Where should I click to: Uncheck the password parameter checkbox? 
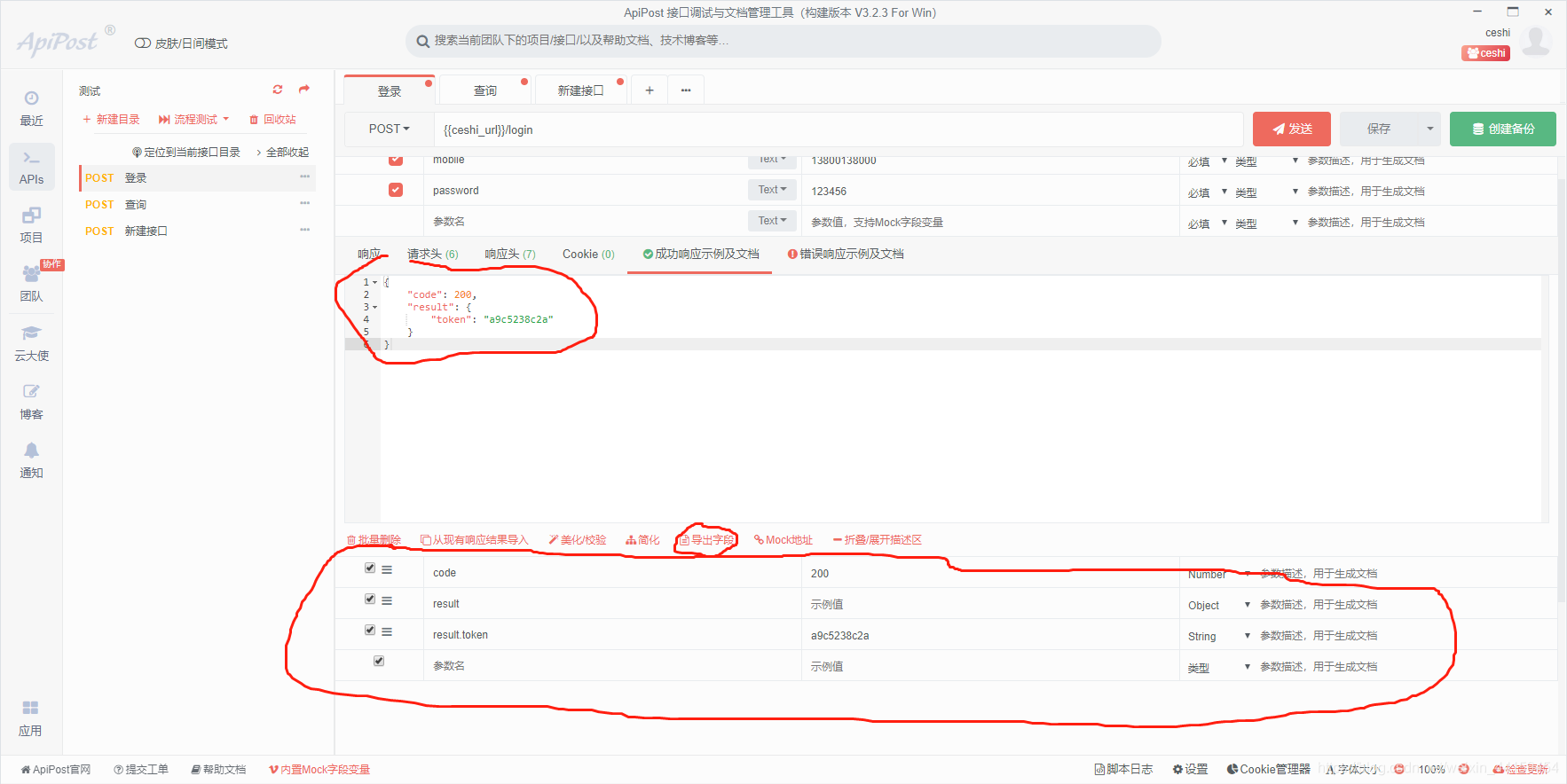tap(396, 190)
